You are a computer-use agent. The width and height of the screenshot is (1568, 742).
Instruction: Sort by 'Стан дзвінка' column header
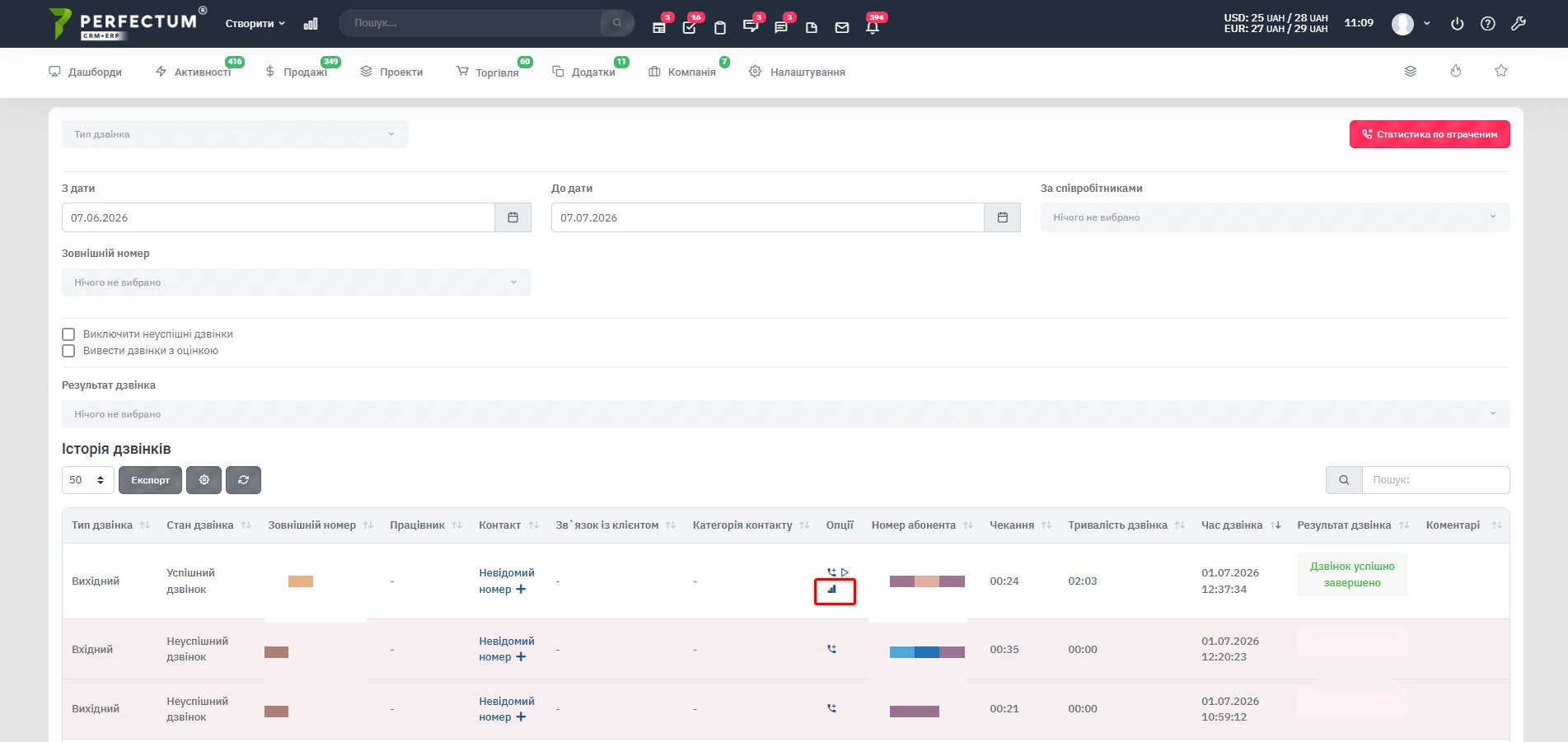click(x=208, y=525)
